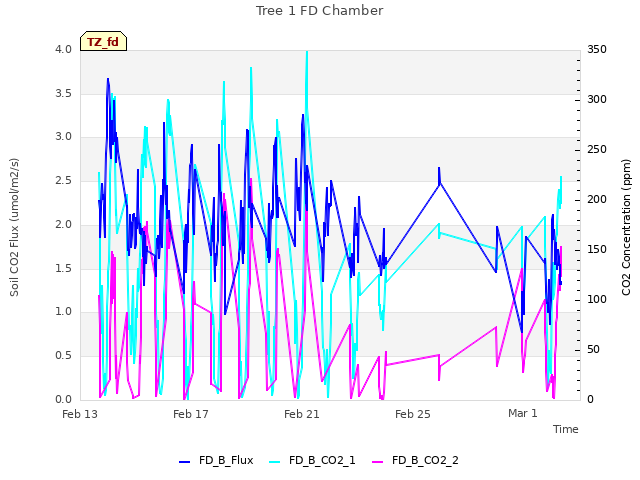
Task: Click the 0.5 left axis tick label
Action: [x=63, y=356]
